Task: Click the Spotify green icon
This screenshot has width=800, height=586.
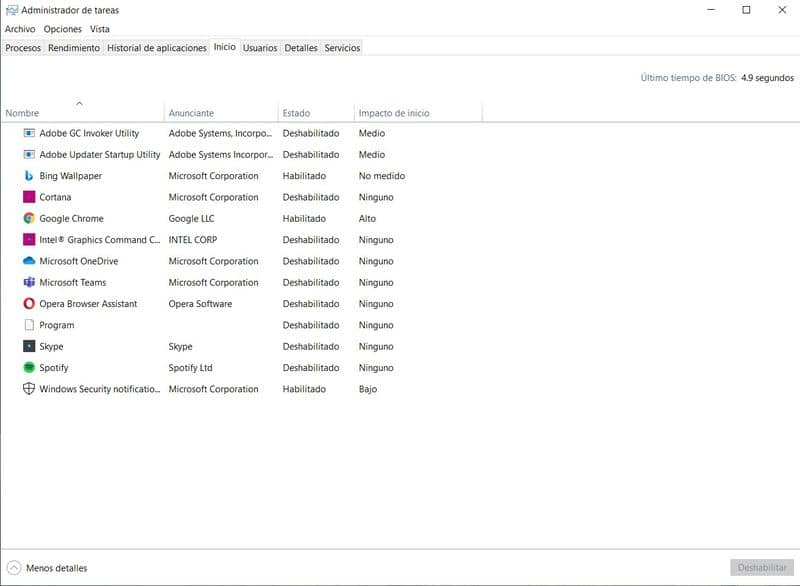Action: [29, 368]
